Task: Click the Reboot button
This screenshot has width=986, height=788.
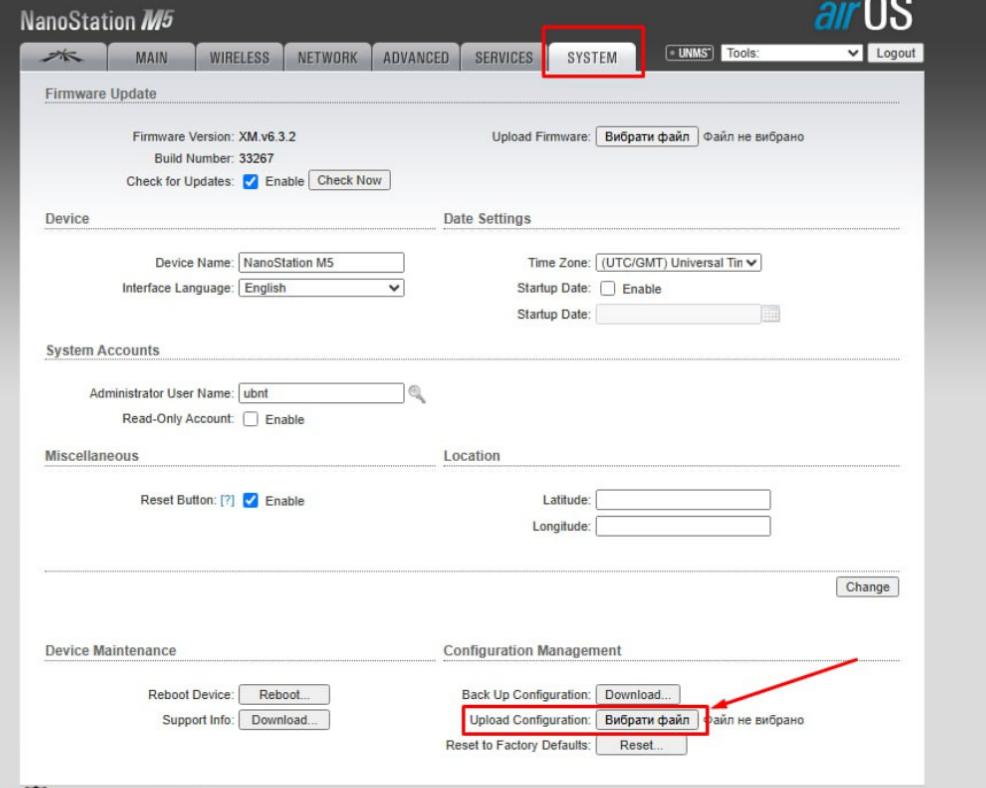Action: tap(284, 694)
